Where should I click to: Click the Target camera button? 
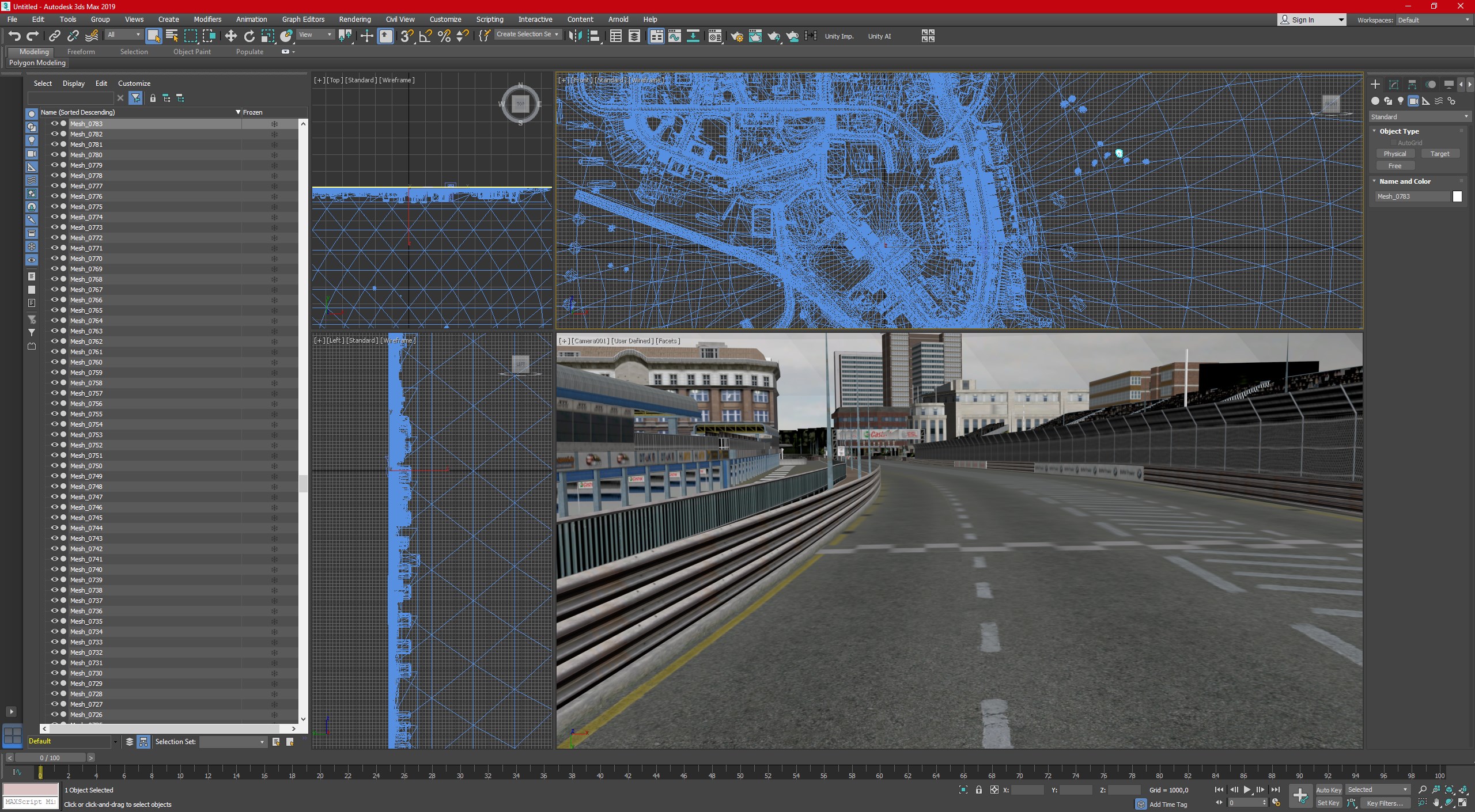1439,154
